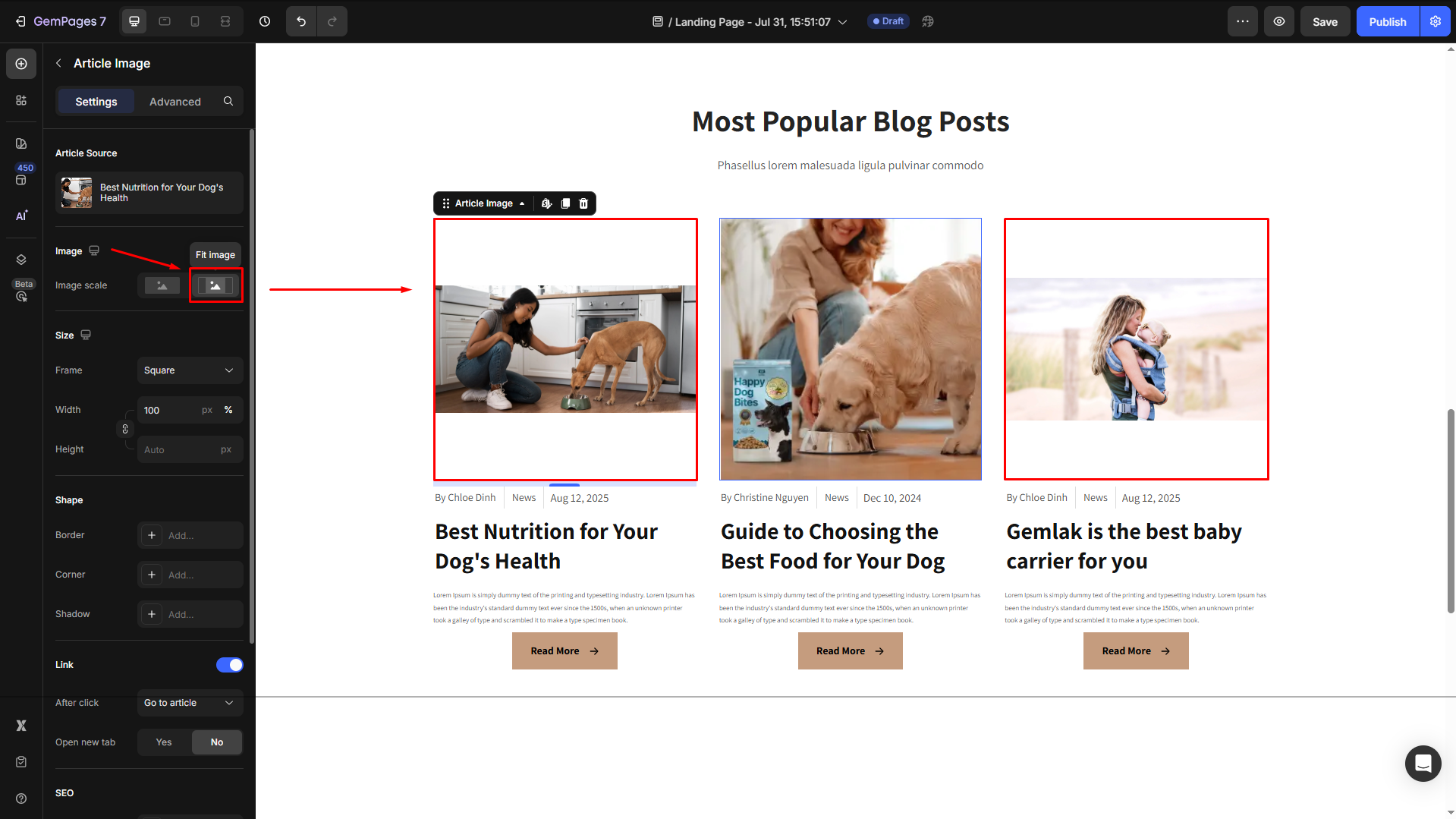Expand the Landing Page title dropdown
The height and width of the screenshot is (819, 1456).
tap(843, 22)
